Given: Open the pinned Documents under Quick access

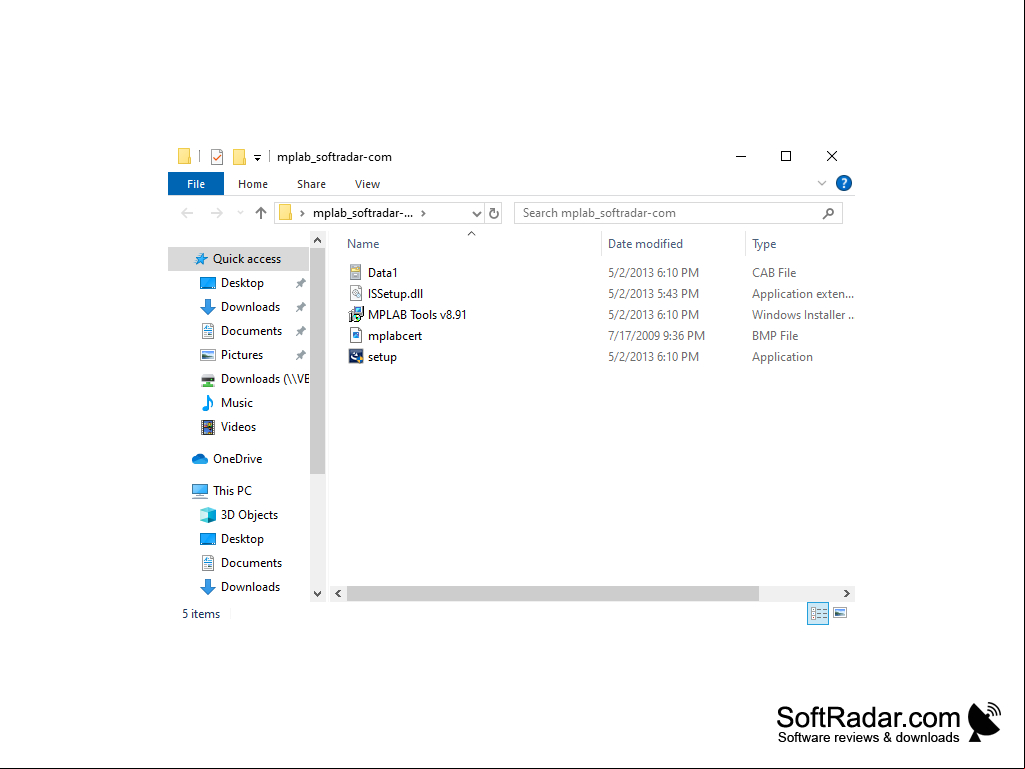Looking at the screenshot, I should (x=252, y=331).
